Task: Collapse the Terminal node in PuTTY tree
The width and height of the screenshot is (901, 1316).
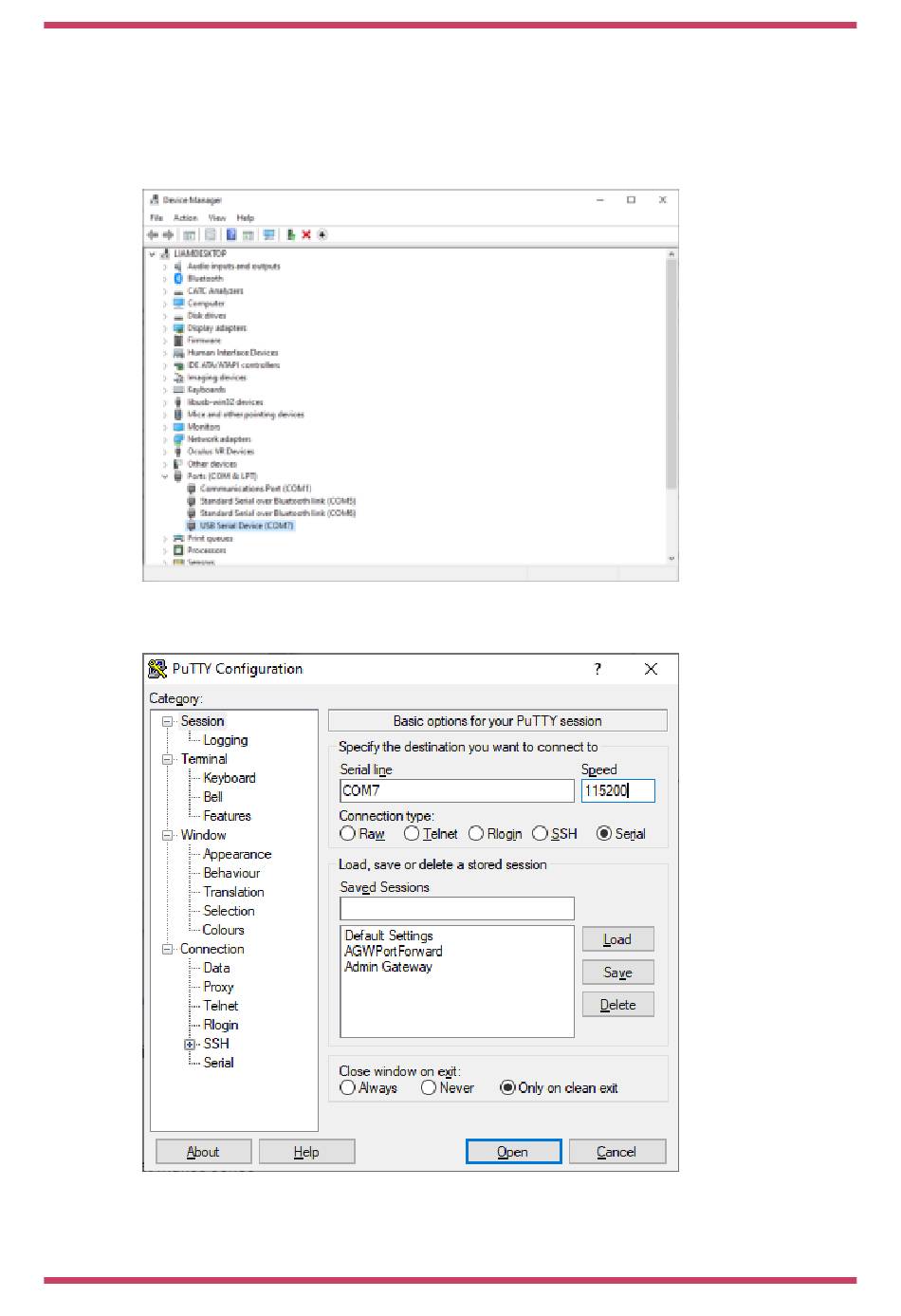Action: pyautogui.click(x=168, y=760)
